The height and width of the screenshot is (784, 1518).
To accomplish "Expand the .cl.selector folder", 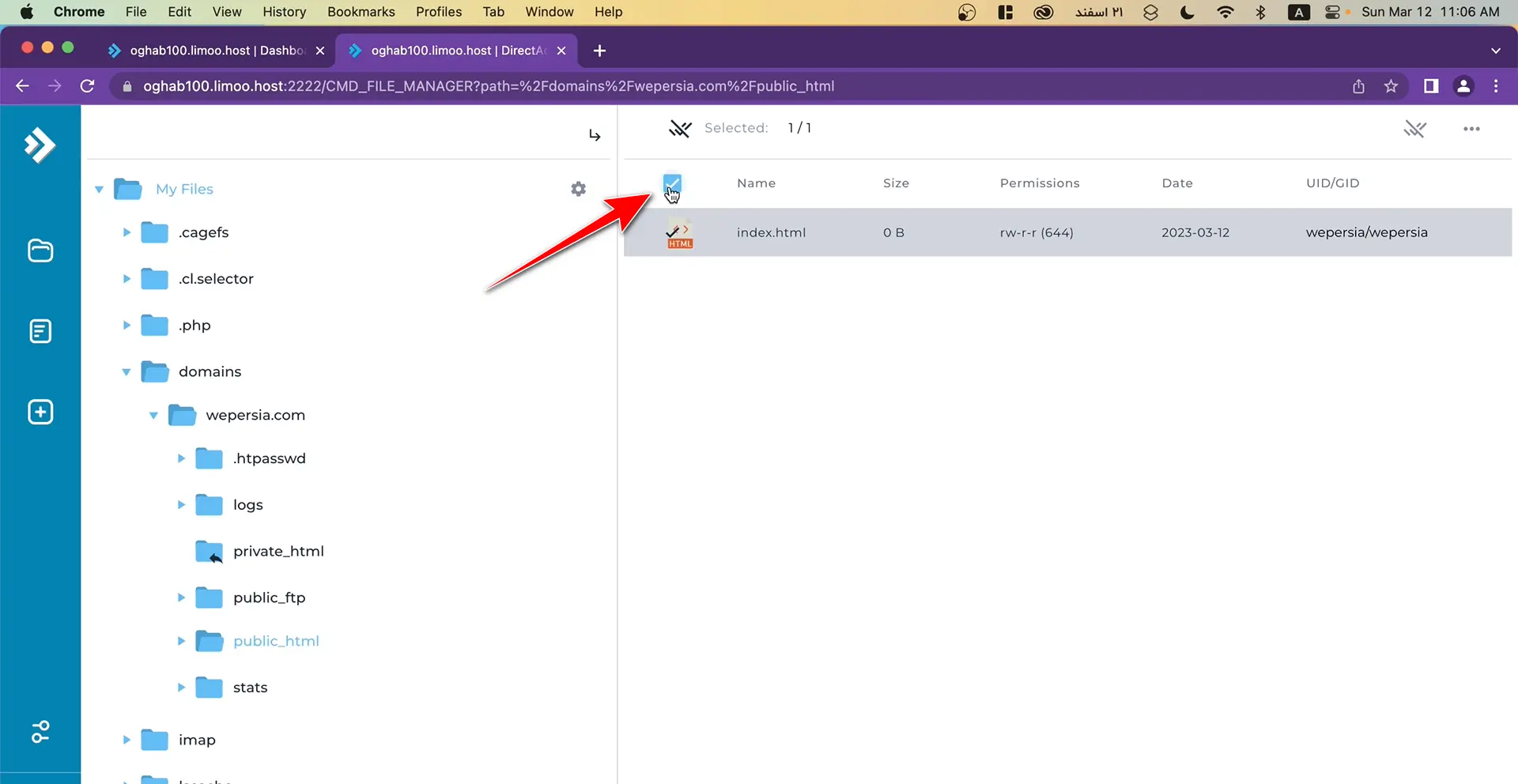I will click(126, 279).
